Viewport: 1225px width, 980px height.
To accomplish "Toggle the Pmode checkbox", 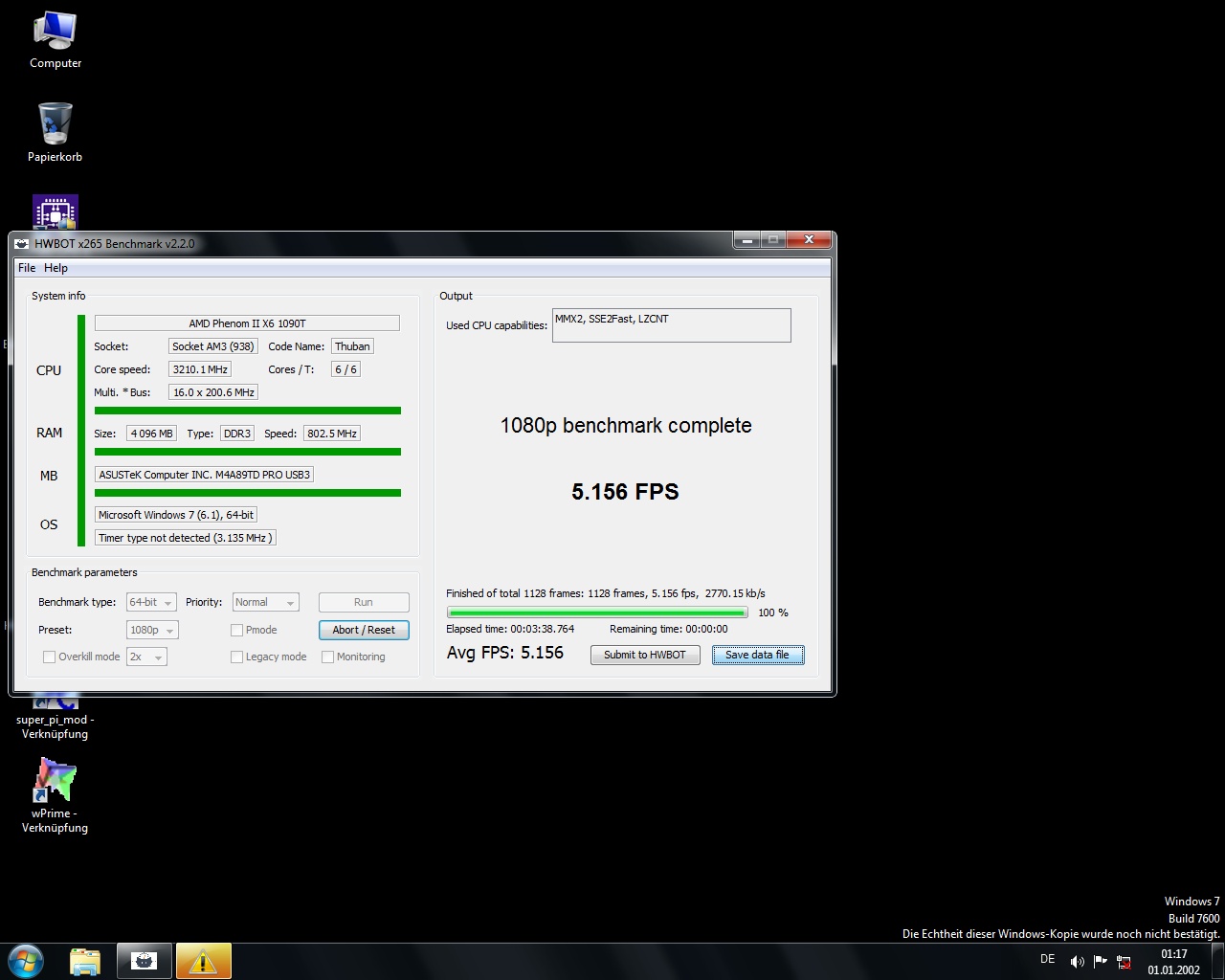I will (236, 630).
